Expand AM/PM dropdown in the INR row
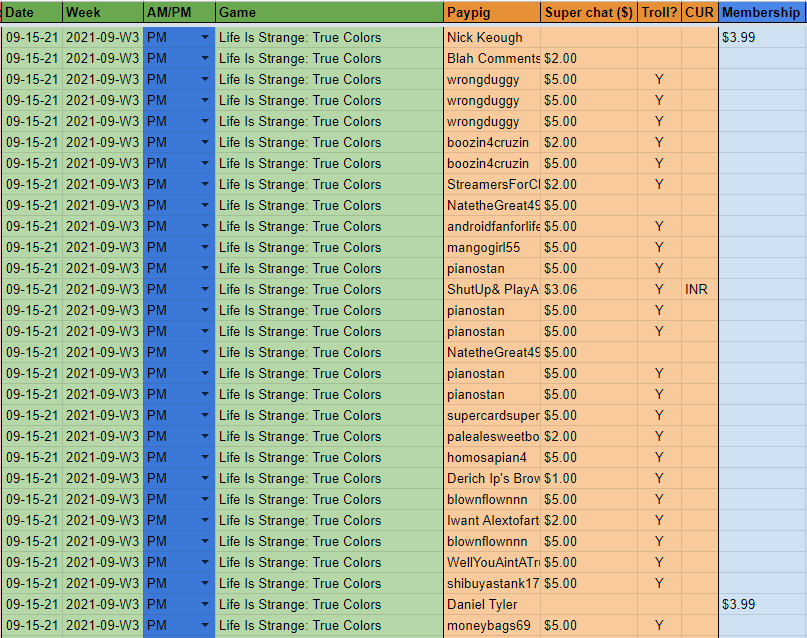 click(x=205, y=289)
